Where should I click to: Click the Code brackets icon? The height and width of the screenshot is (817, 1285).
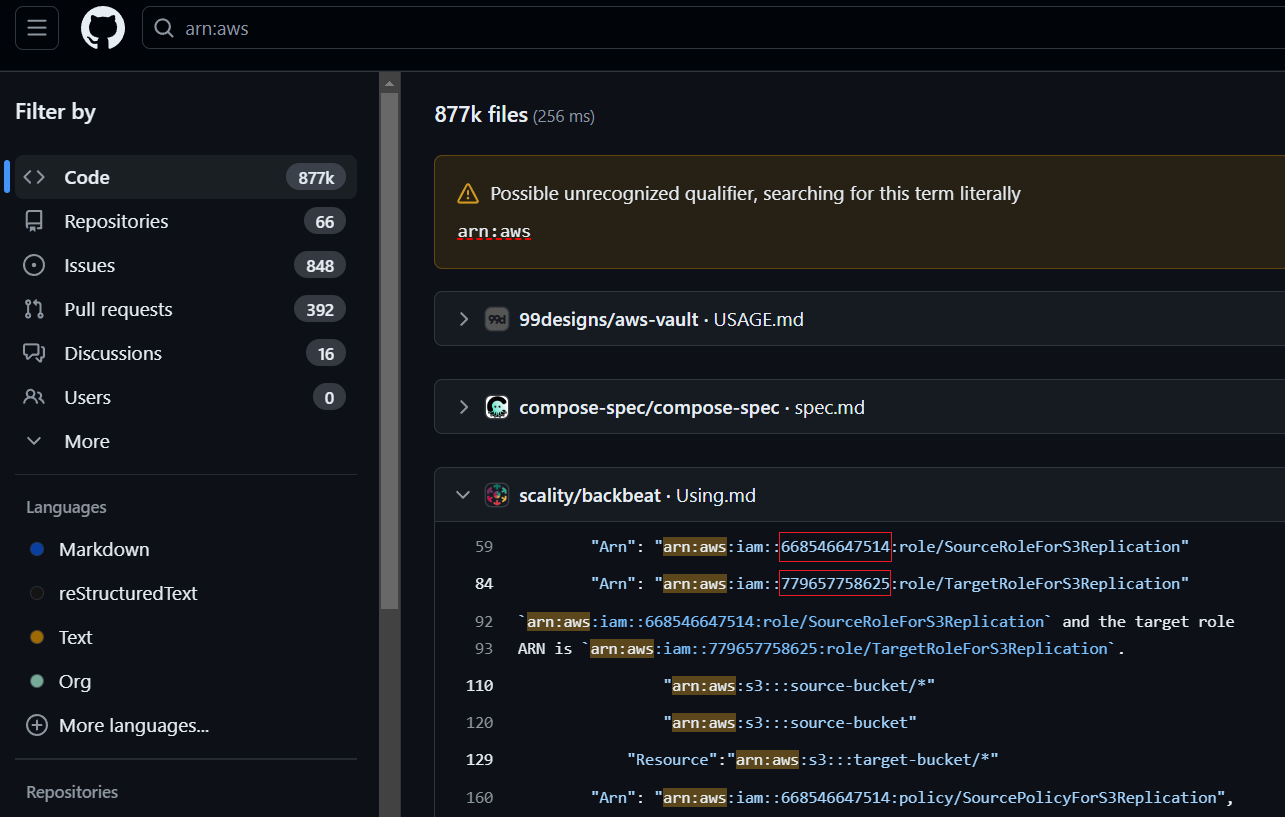[34, 177]
